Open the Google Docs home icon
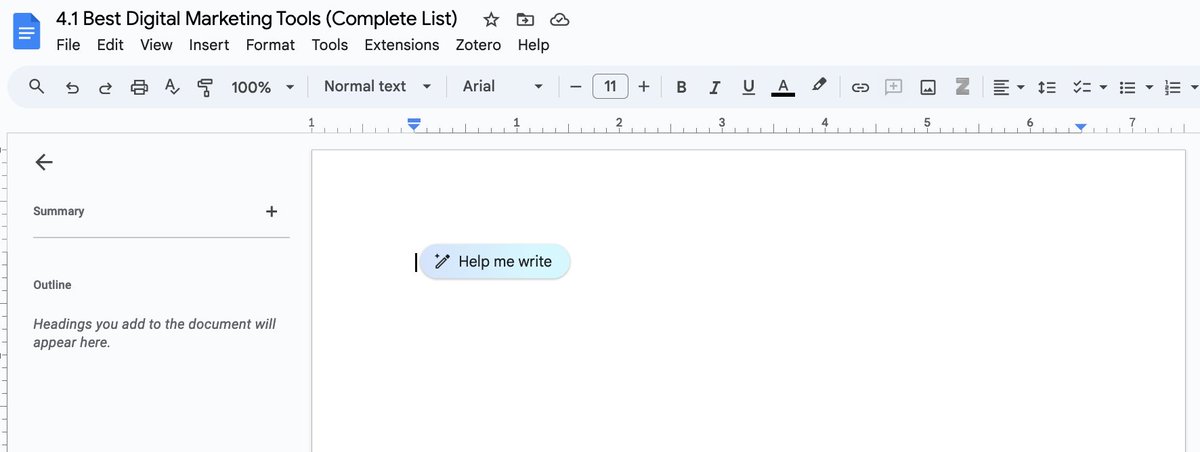1200x452 pixels. (x=26, y=31)
